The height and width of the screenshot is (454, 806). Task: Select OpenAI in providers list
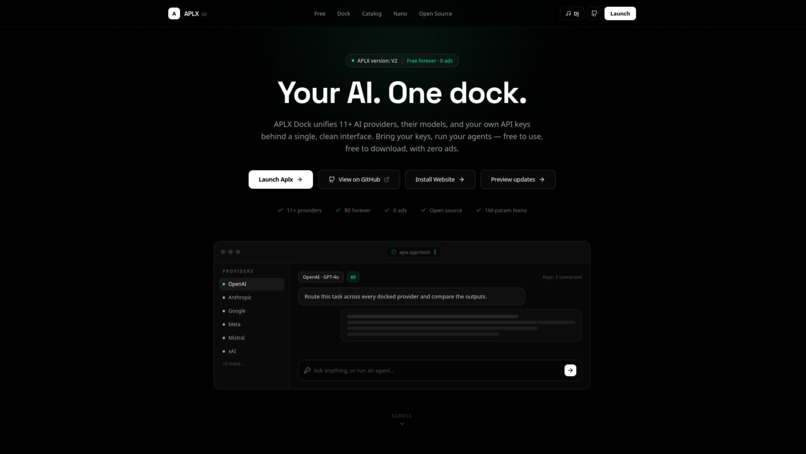(x=251, y=284)
